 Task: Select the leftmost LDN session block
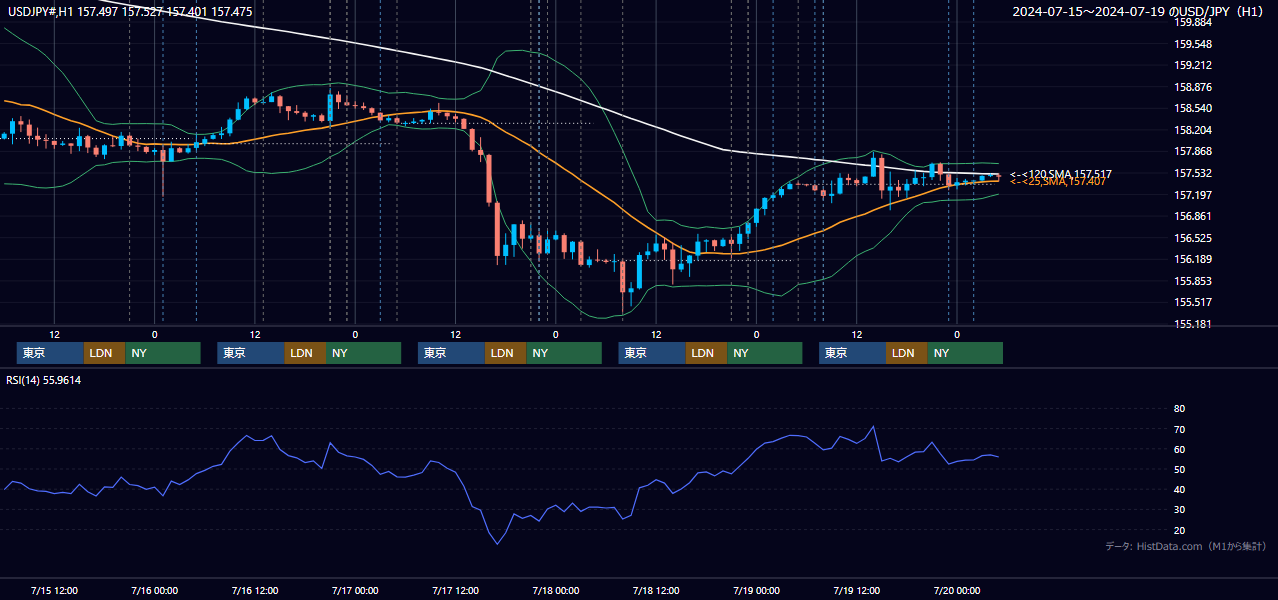(x=104, y=353)
